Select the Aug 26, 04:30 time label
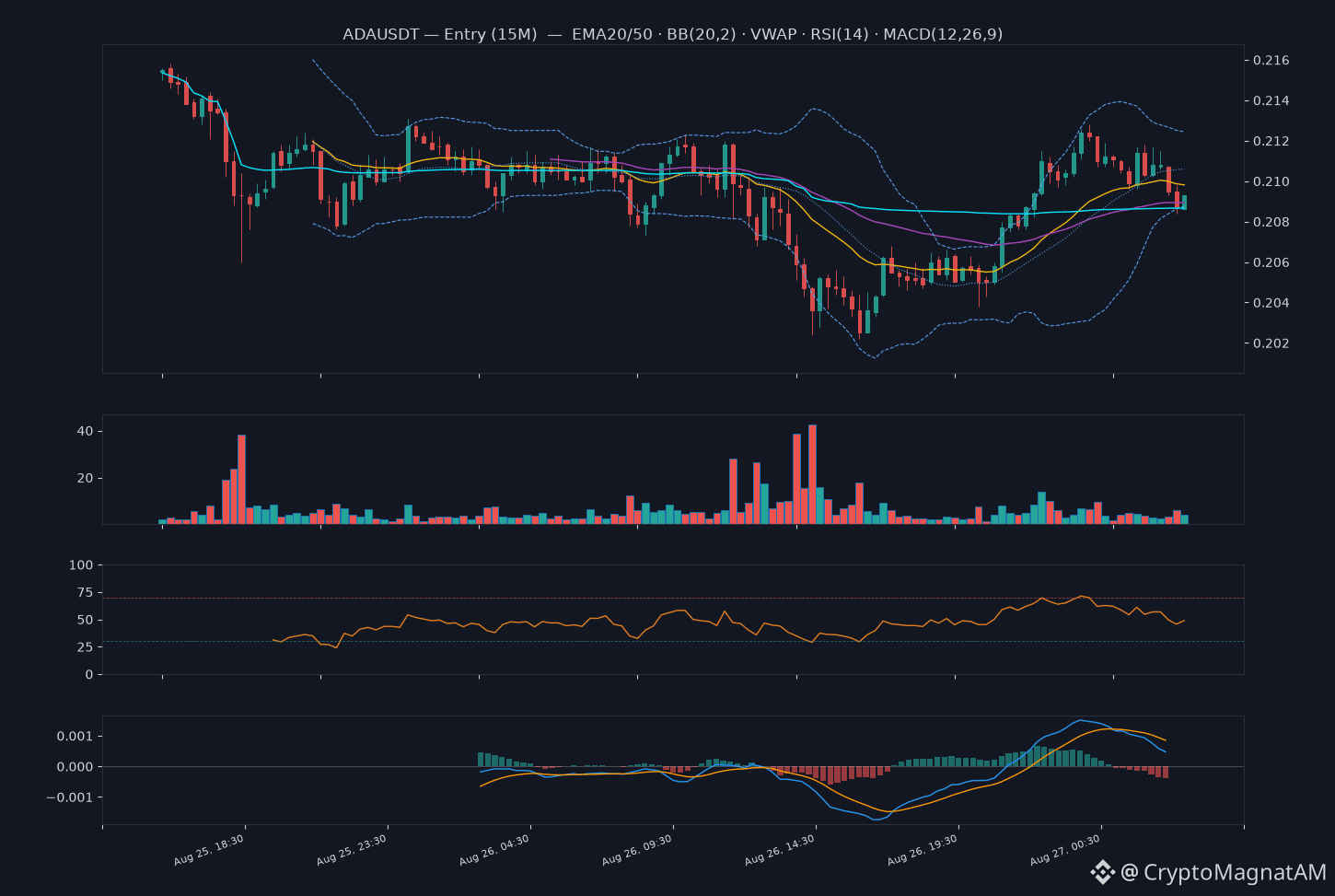The width and height of the screenshot is (1335, 896). (494, 850)
